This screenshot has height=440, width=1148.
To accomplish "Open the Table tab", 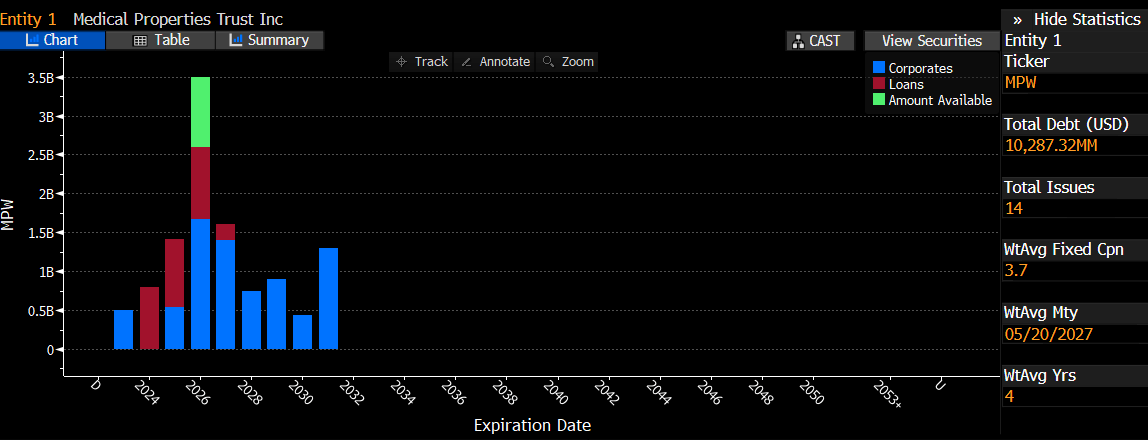I will click(x=160, y=40).
